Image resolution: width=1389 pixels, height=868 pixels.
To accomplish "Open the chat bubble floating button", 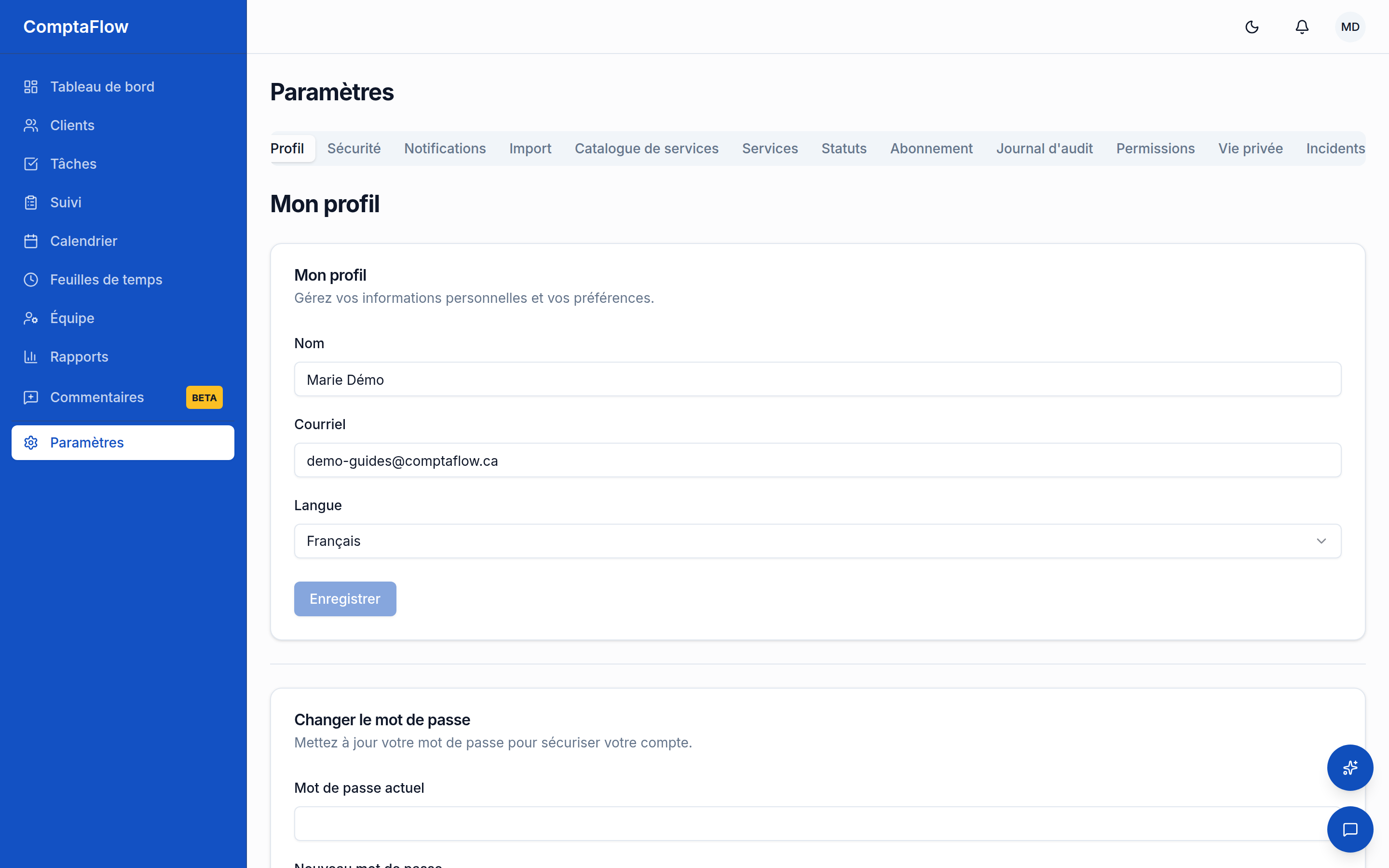I will (1350, 829).
